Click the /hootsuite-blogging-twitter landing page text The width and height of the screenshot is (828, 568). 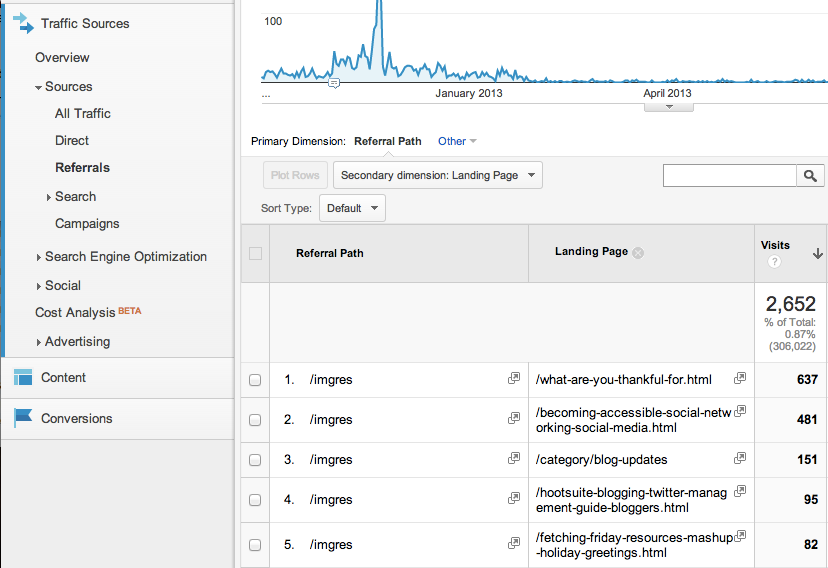click(x=632, y=500)
